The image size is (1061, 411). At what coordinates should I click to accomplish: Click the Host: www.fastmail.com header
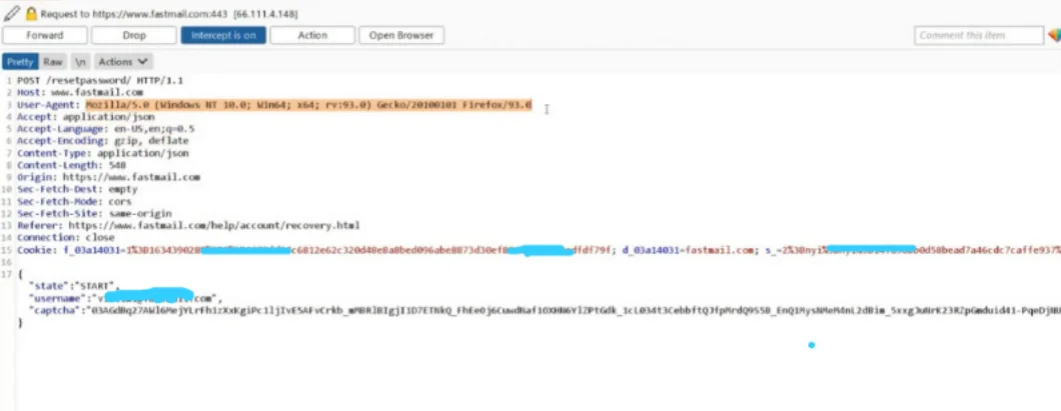pos(80,93)
